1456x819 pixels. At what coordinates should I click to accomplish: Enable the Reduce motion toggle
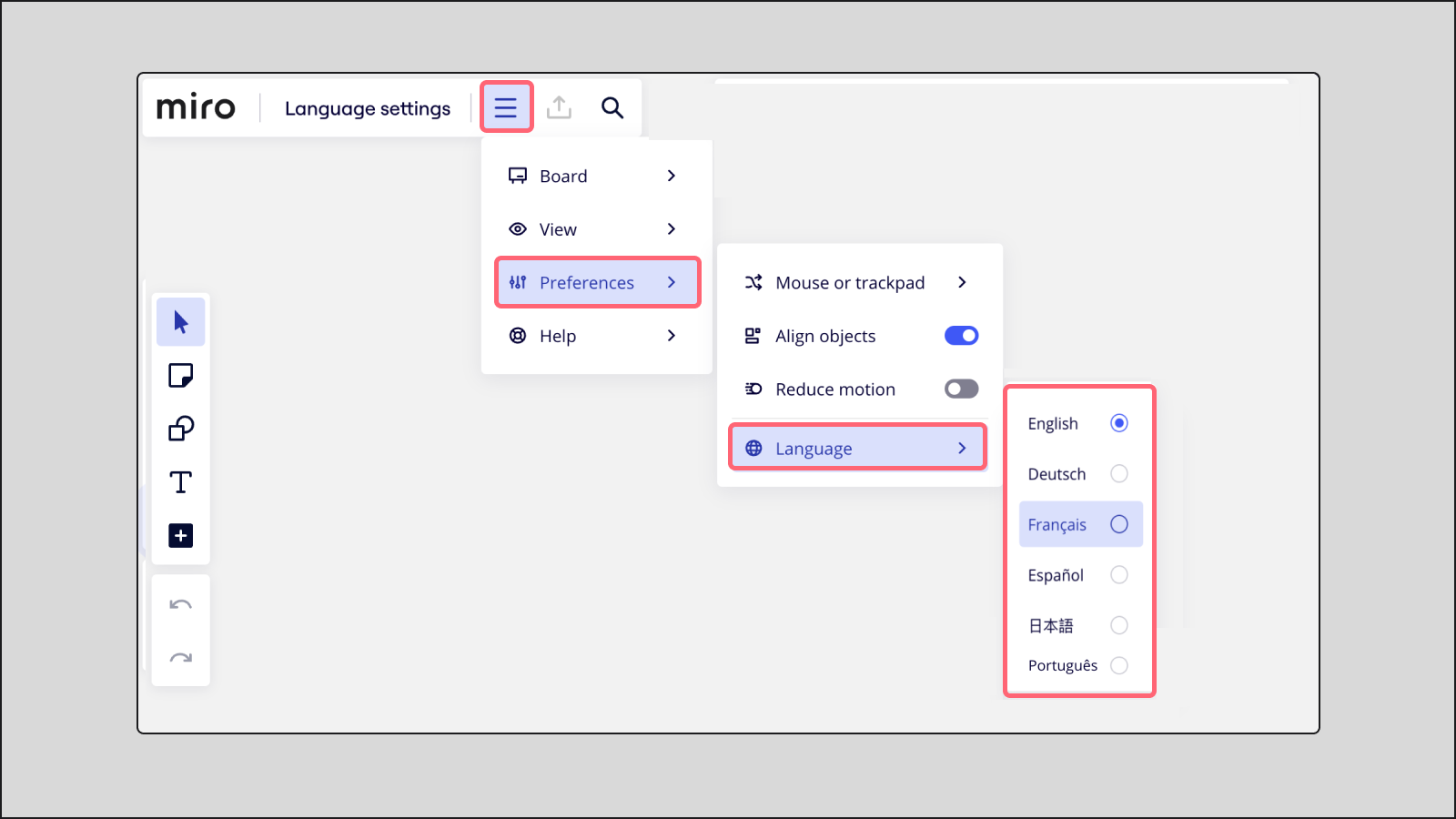point(960,389)
